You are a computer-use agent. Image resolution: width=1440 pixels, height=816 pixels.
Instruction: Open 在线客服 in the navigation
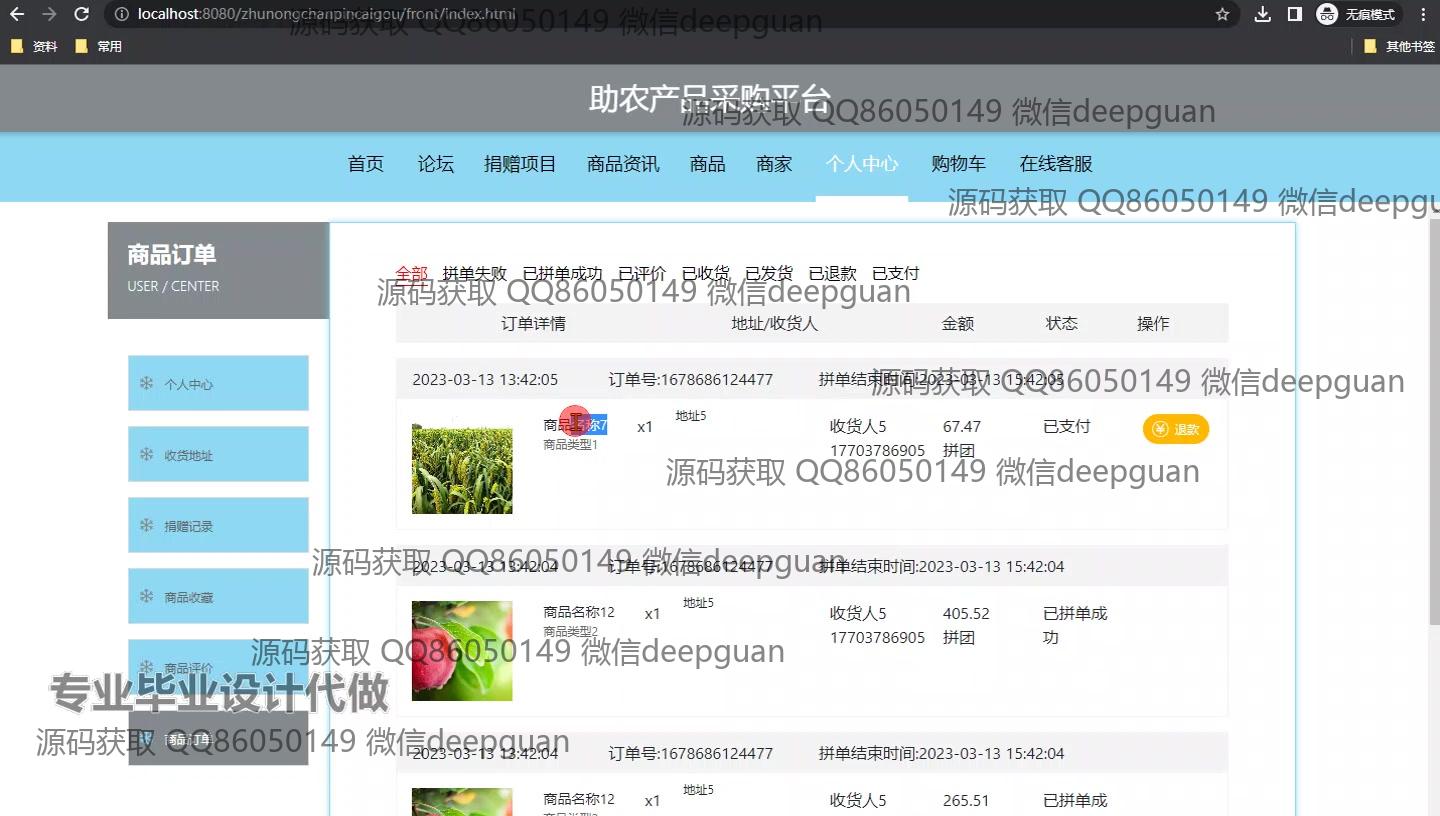click(x=1056, y=164)
